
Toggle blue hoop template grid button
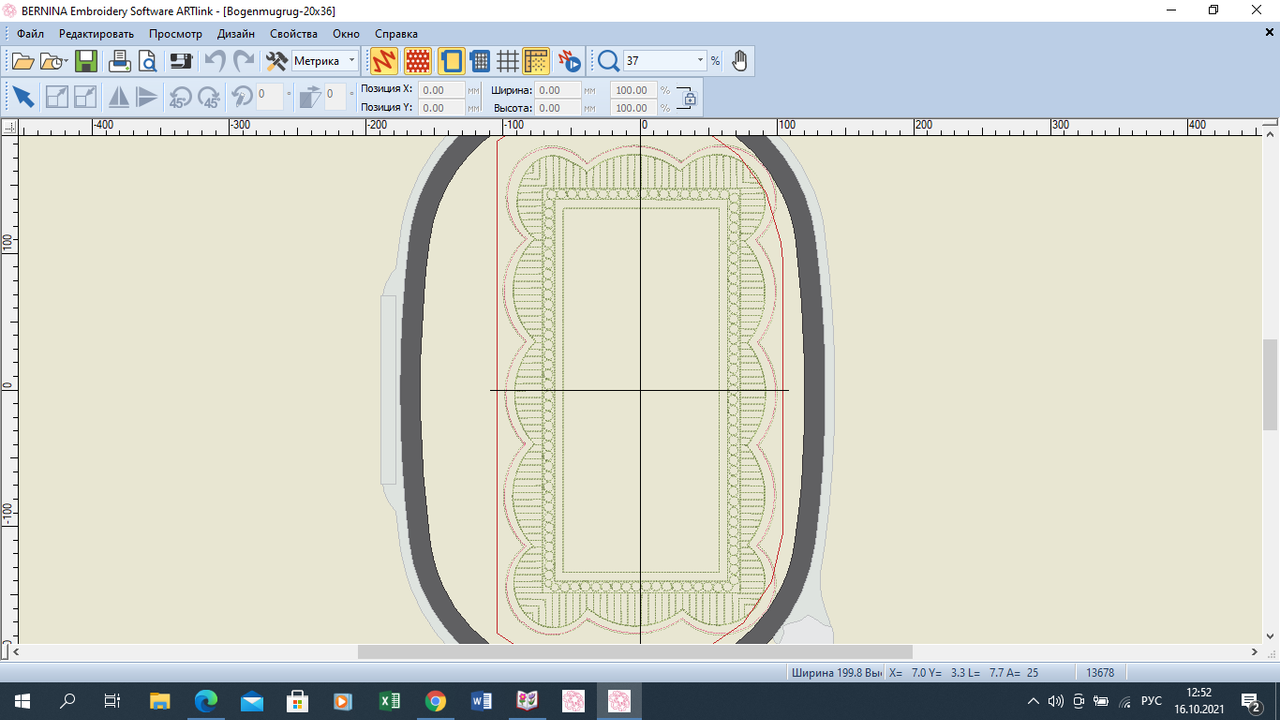click(x=480, y=61)
